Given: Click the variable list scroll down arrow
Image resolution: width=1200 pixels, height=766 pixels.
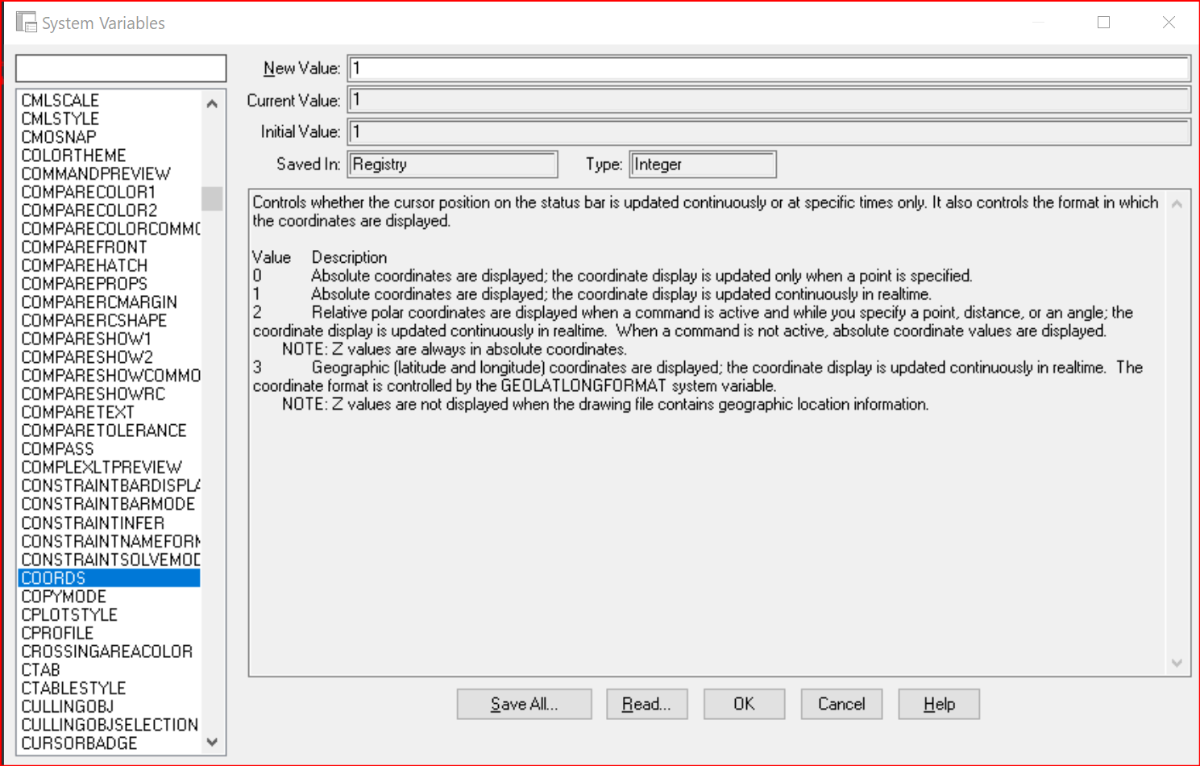Looking at the screenshot, I should click(x=211, y=742).
